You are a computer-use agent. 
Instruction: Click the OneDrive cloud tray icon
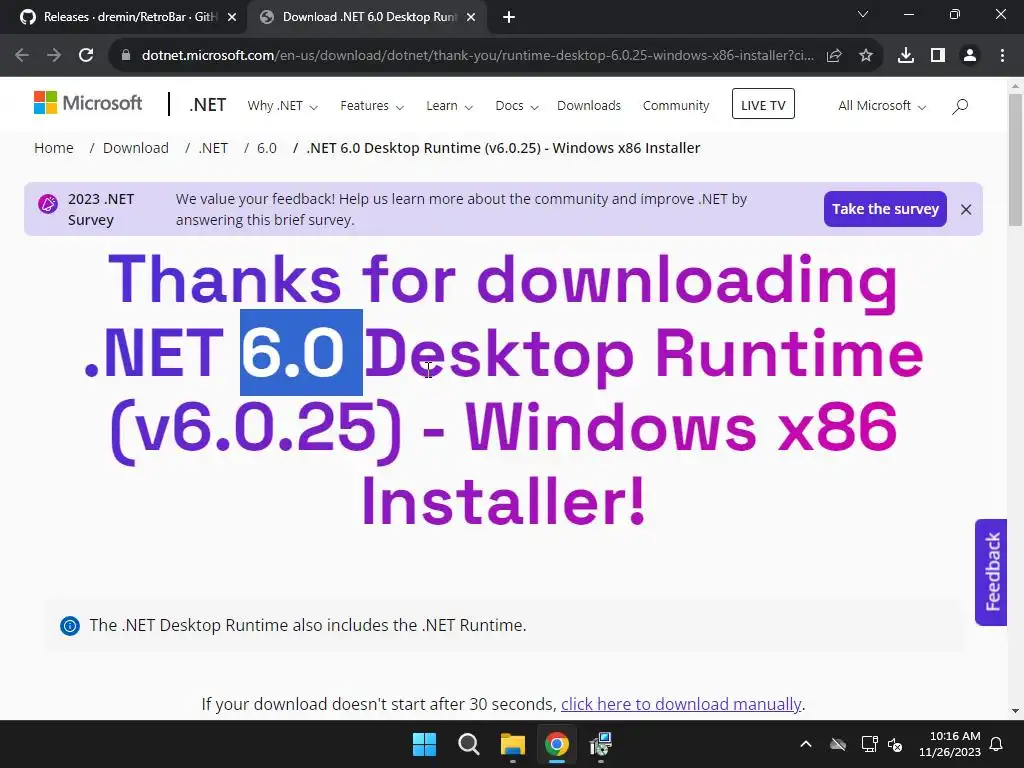coord(838,744)
